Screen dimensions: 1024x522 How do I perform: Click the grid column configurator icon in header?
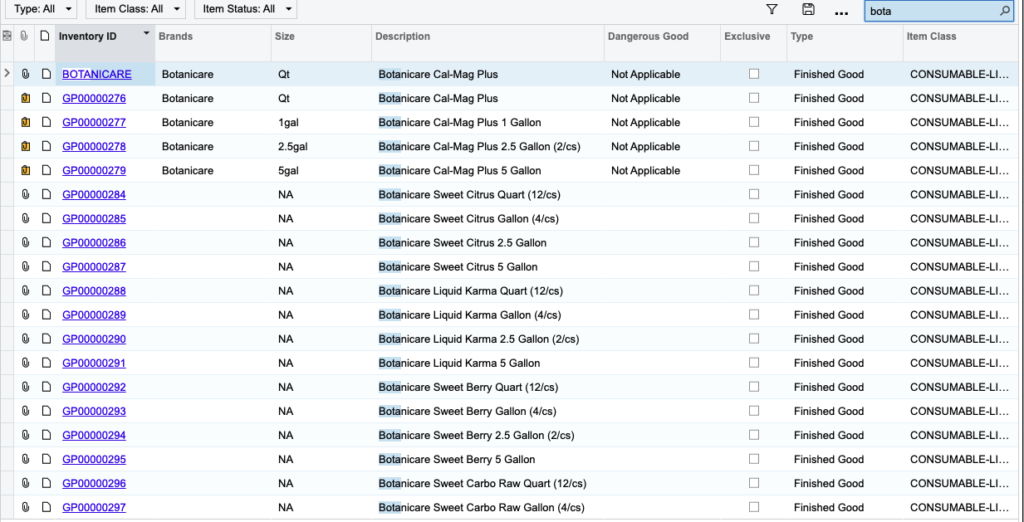[7, 37]
